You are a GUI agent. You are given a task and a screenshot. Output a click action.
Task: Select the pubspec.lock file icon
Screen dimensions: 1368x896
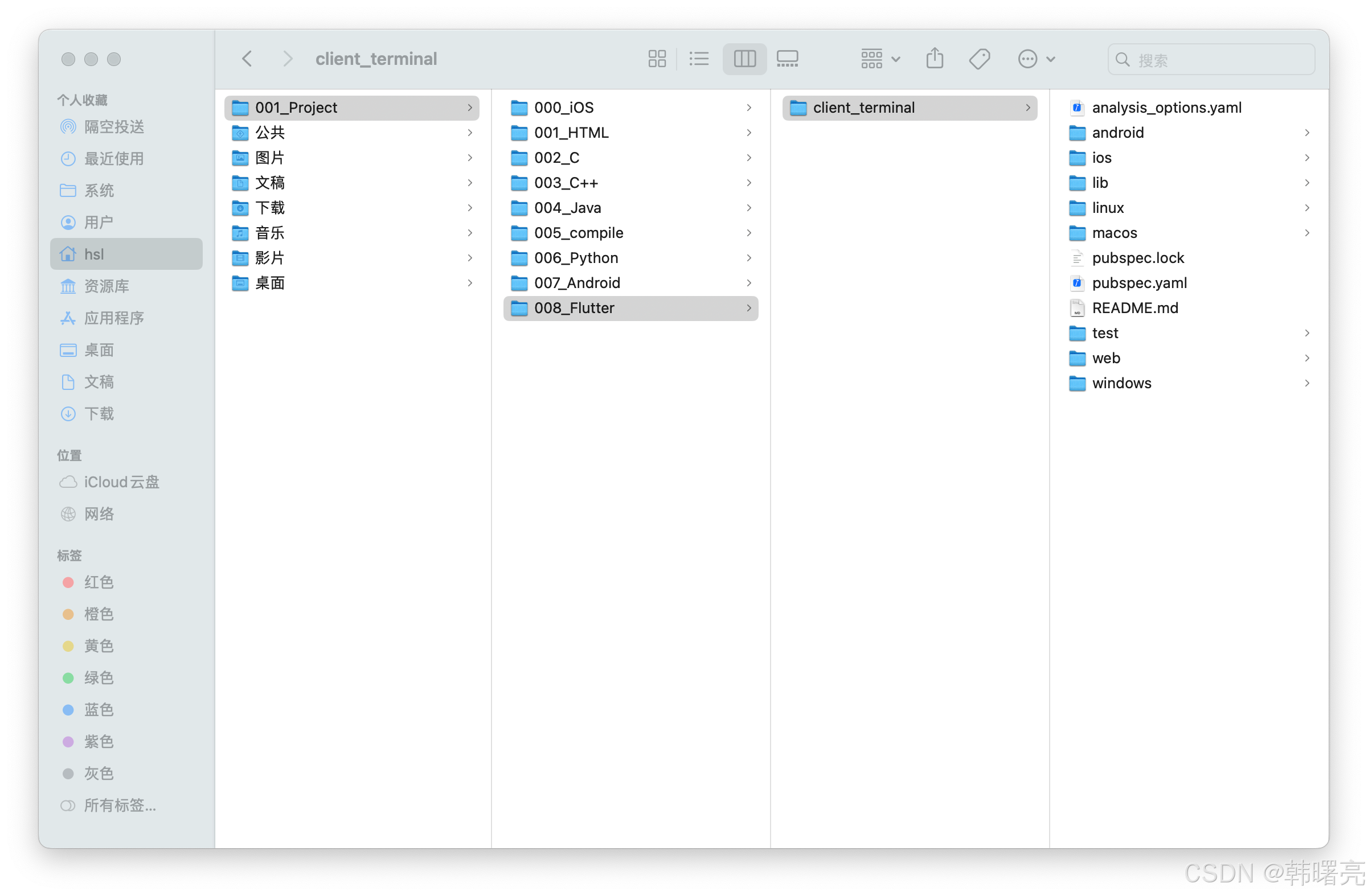coord(1076,258)
